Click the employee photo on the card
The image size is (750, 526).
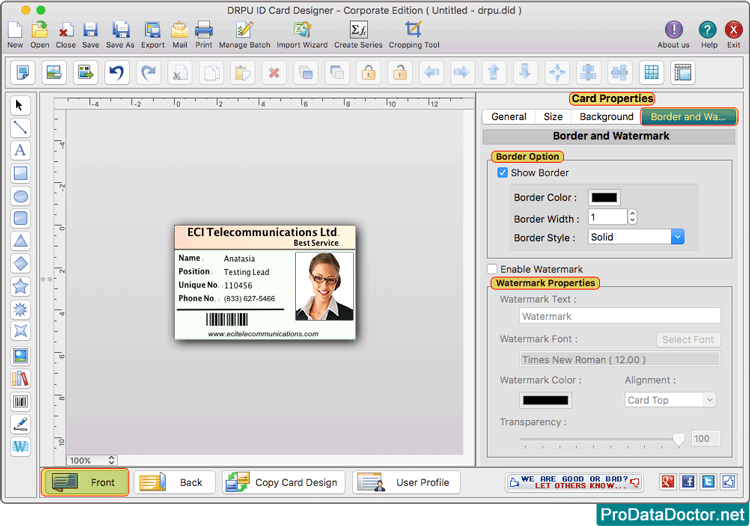(x=325, y=286)
